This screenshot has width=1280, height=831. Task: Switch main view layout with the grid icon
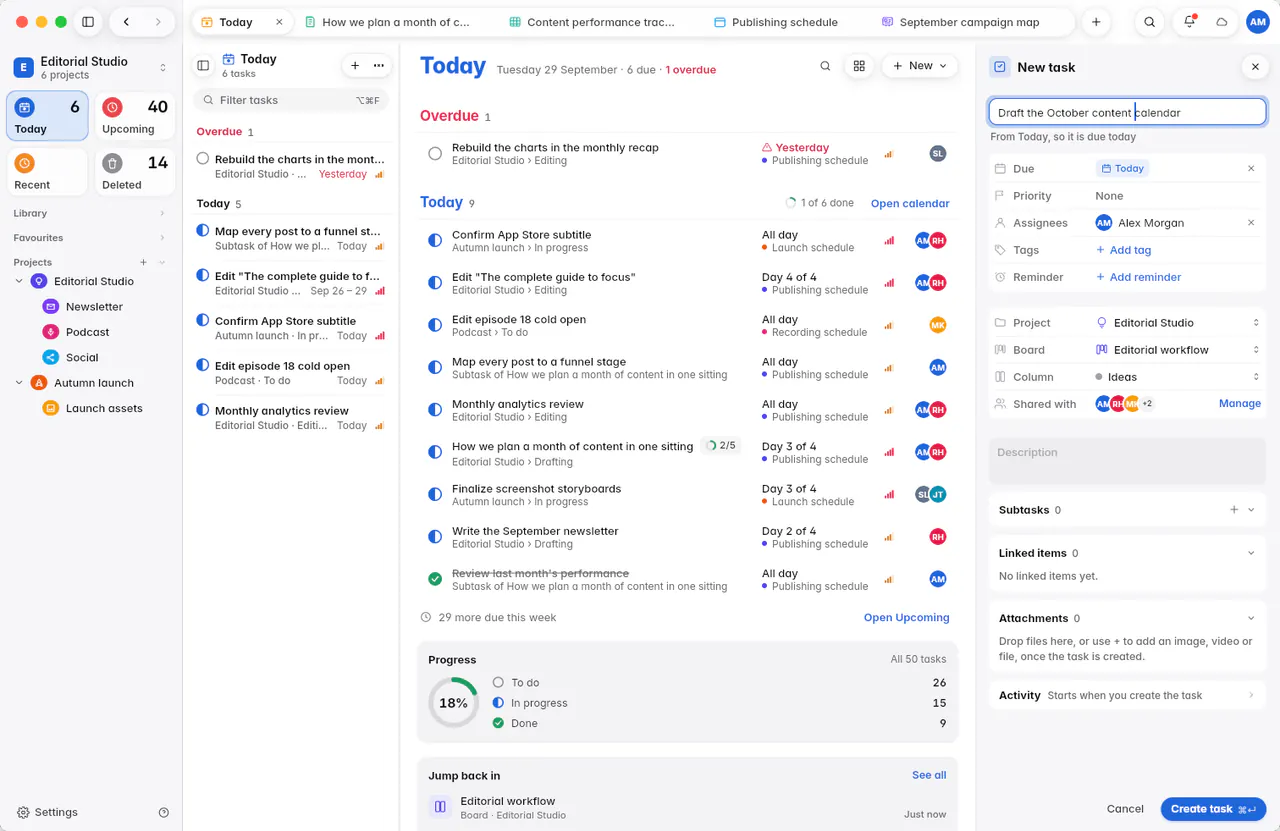tap(859, 66)
